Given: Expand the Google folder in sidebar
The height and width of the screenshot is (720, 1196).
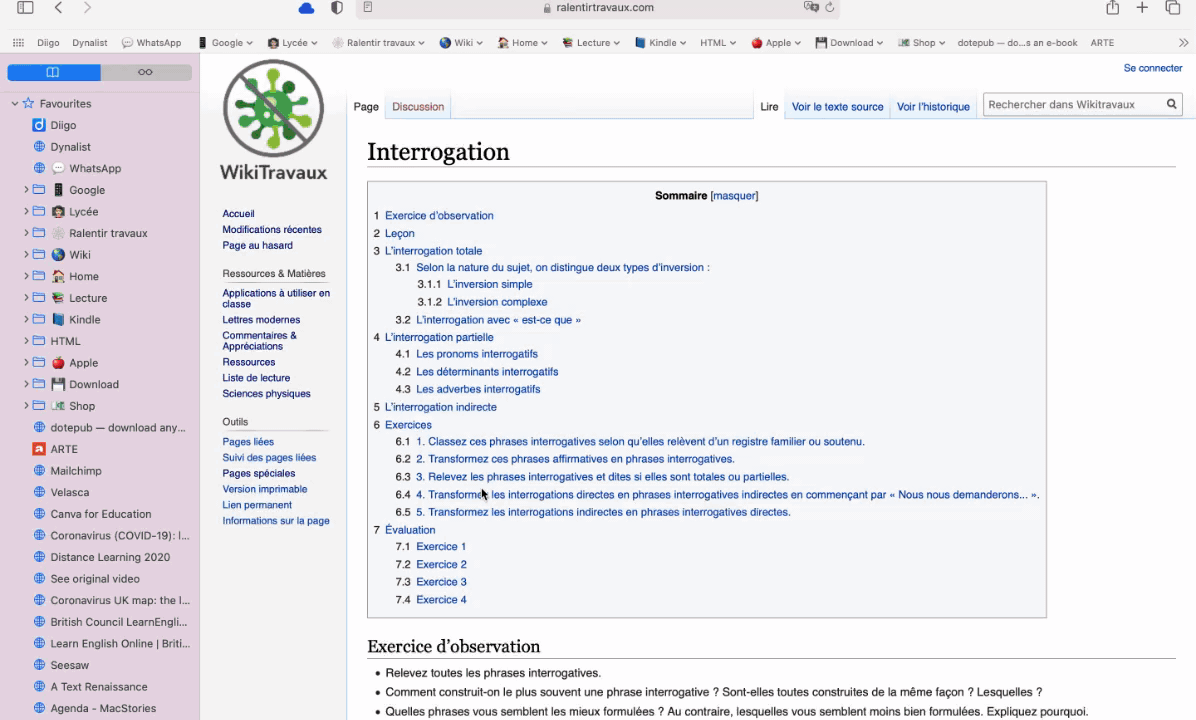Looking at the screenshot, I should (x=26, y=189).
